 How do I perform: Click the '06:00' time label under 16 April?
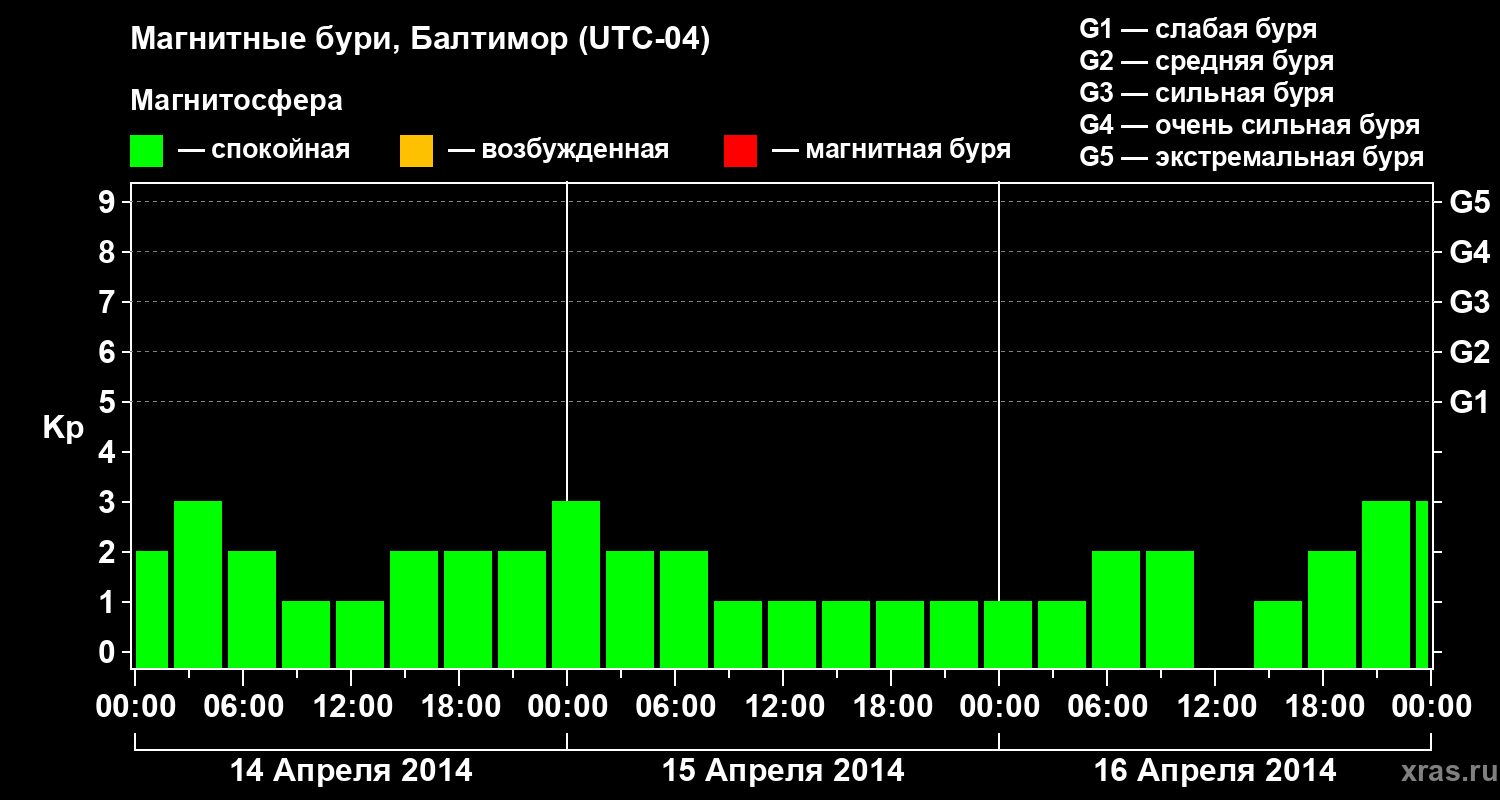click(1106, 707)
